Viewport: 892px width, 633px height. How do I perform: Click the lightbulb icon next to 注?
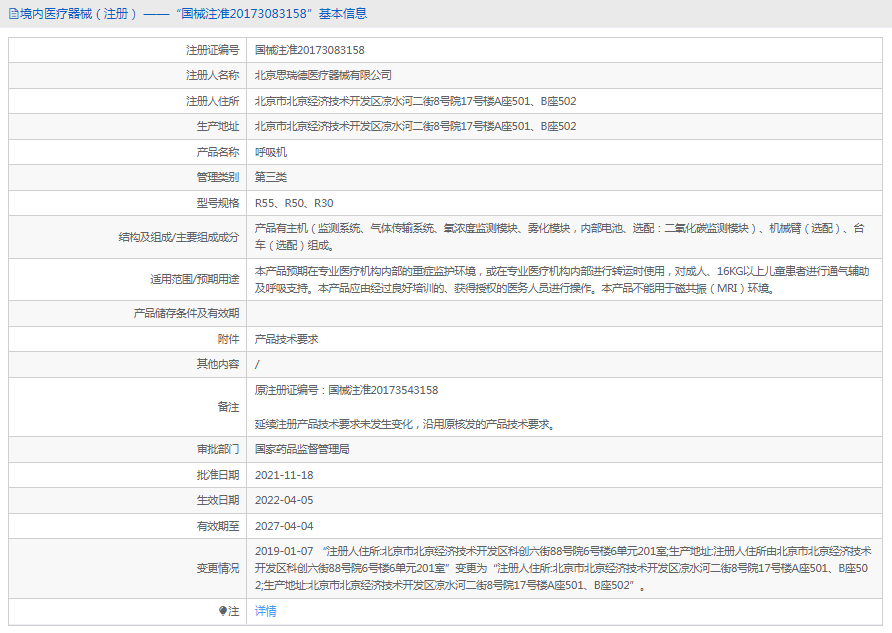[x=222, y=611]
